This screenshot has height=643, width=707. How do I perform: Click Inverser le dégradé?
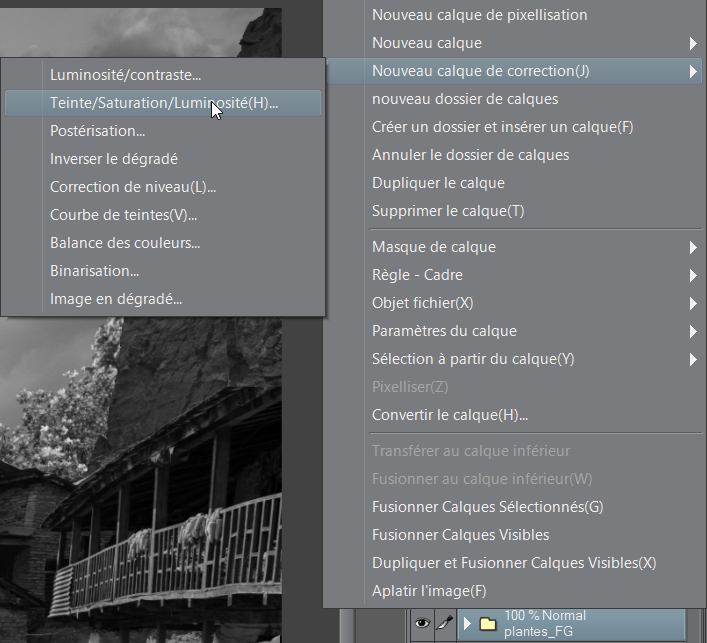[x=114, y=159]
